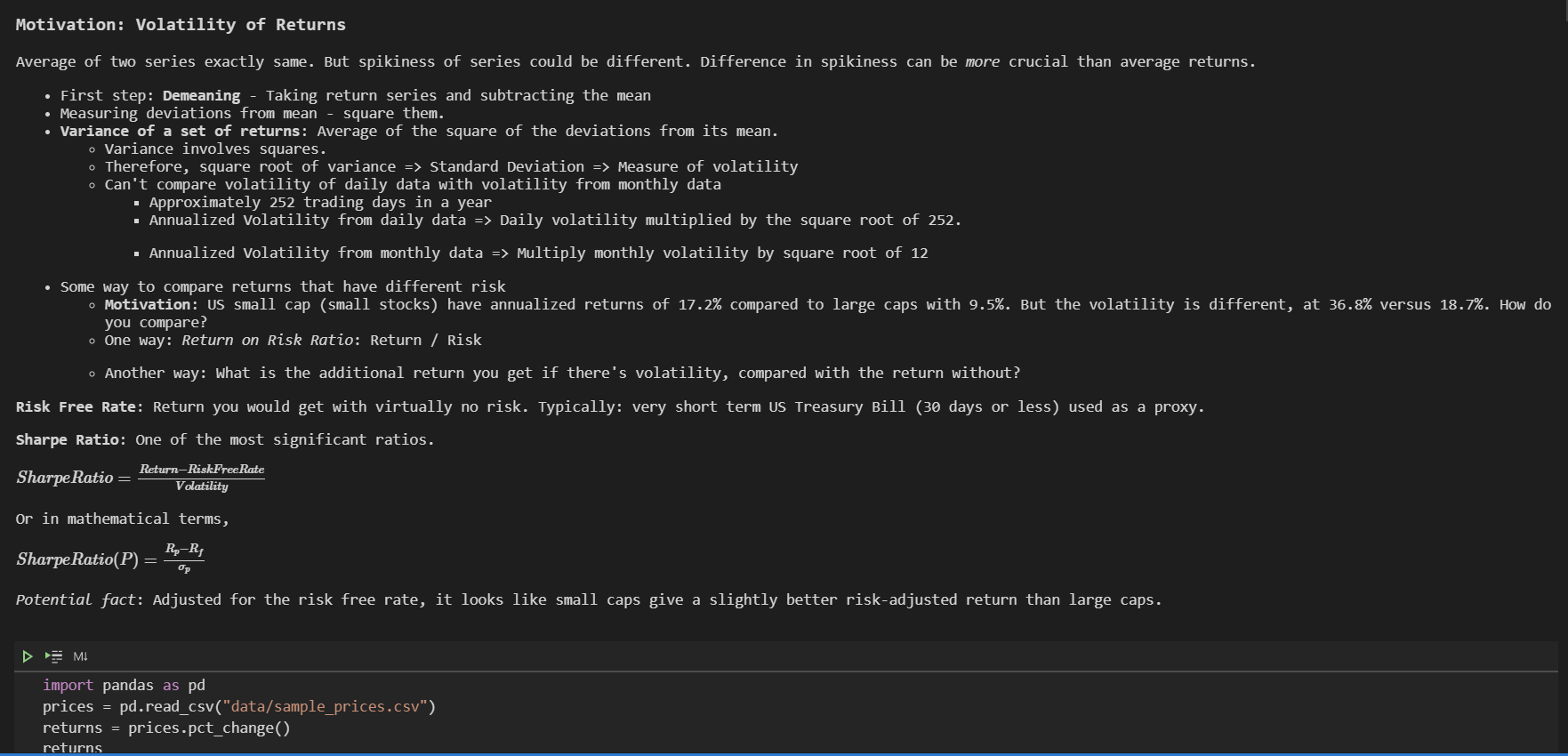Click the SharpeRatio Return-RiskFreeRate formula

point(141,478)
